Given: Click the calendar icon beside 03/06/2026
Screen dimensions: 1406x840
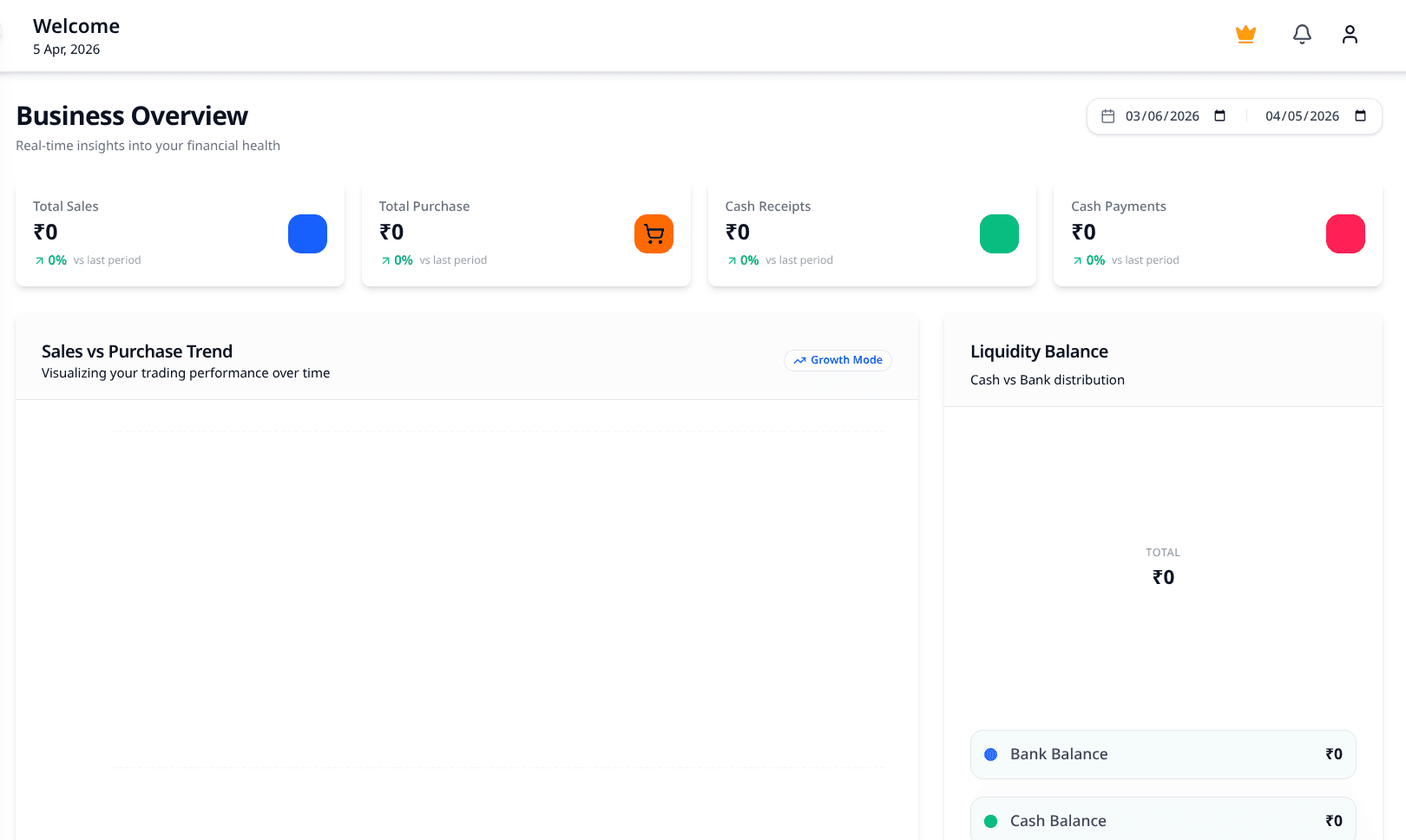Looking at the screenshot, I should coord(1108,116).
